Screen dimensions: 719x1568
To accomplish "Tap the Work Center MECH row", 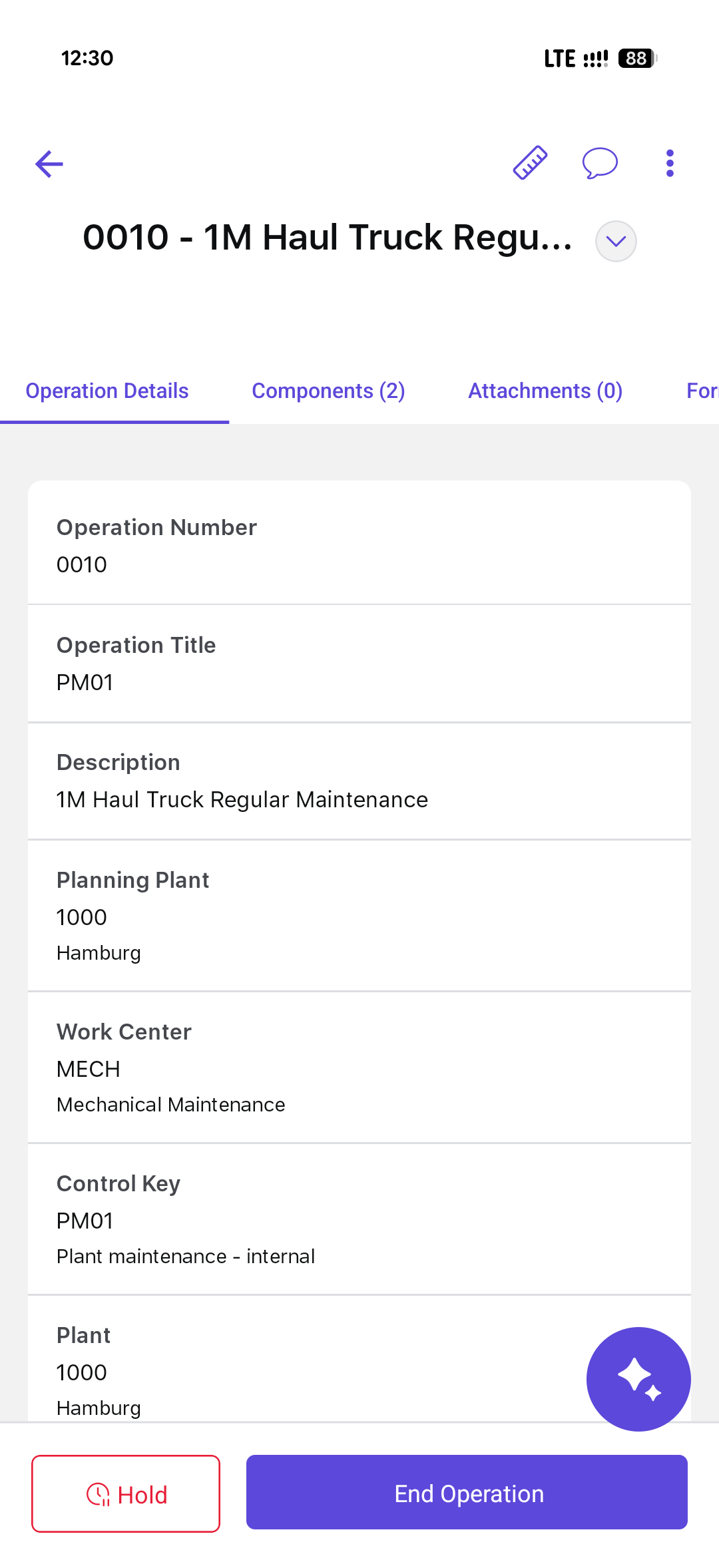I will 359,1068.
